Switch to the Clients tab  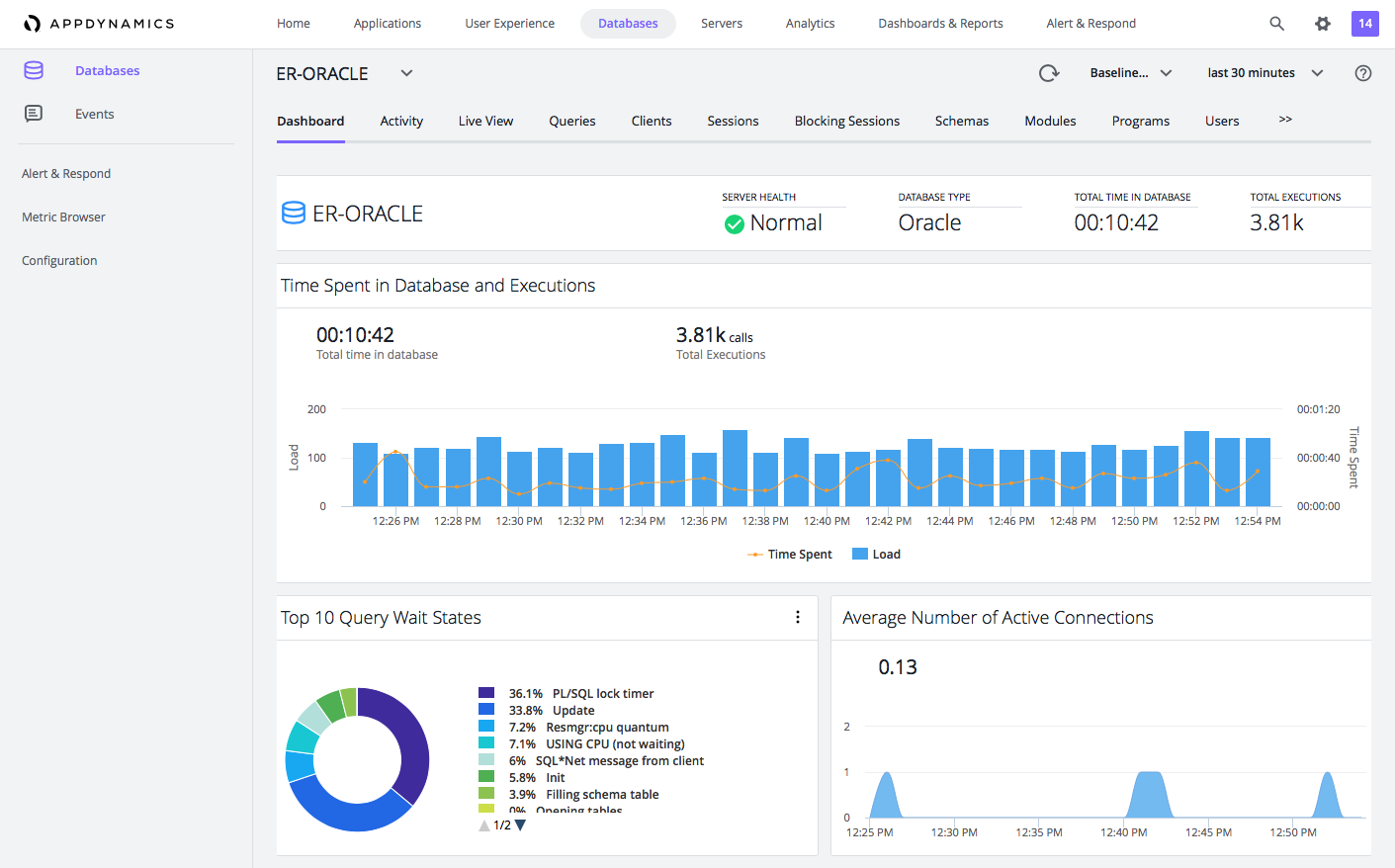(x=652, y=122)
